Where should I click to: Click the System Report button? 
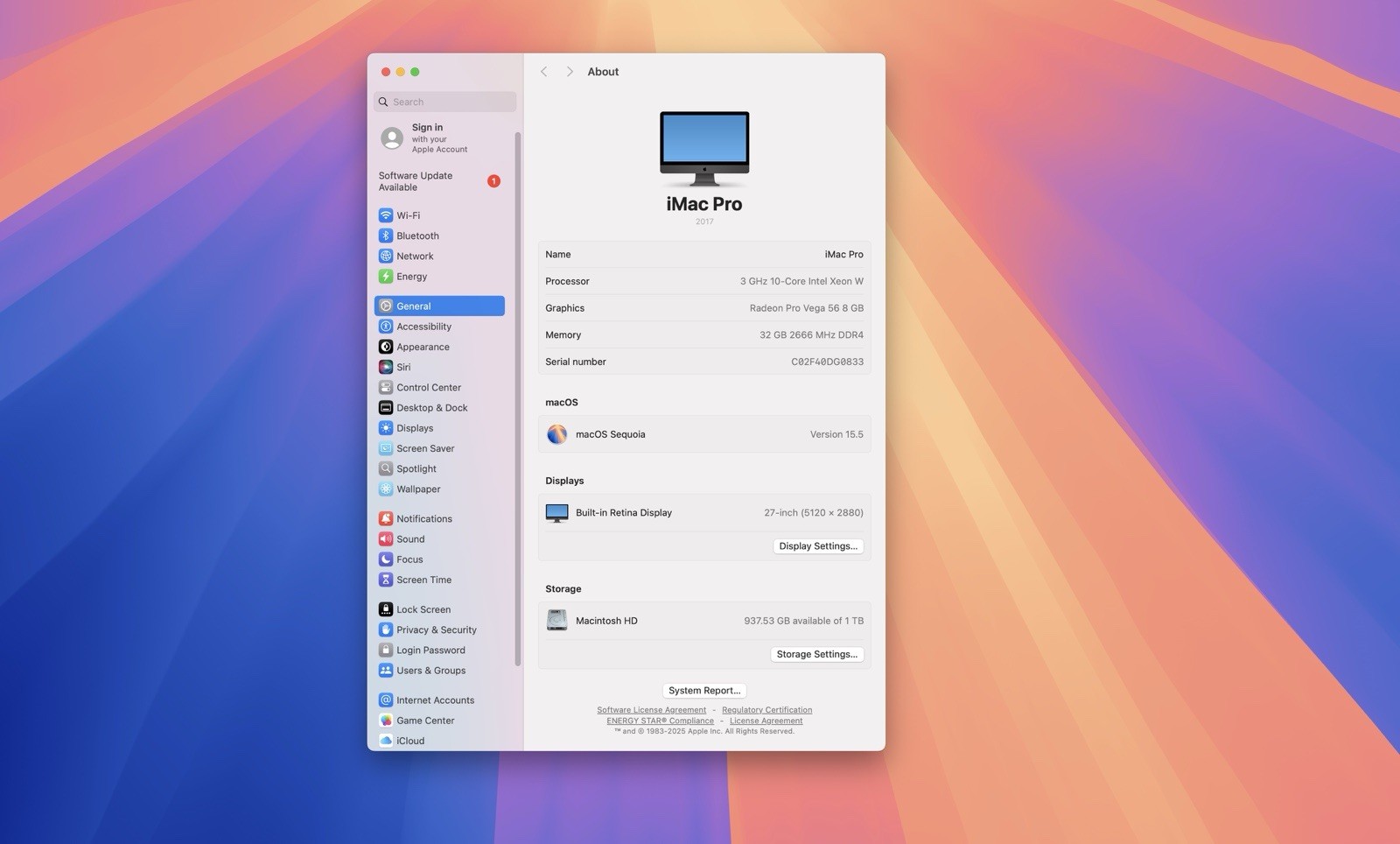coord(704,691)
